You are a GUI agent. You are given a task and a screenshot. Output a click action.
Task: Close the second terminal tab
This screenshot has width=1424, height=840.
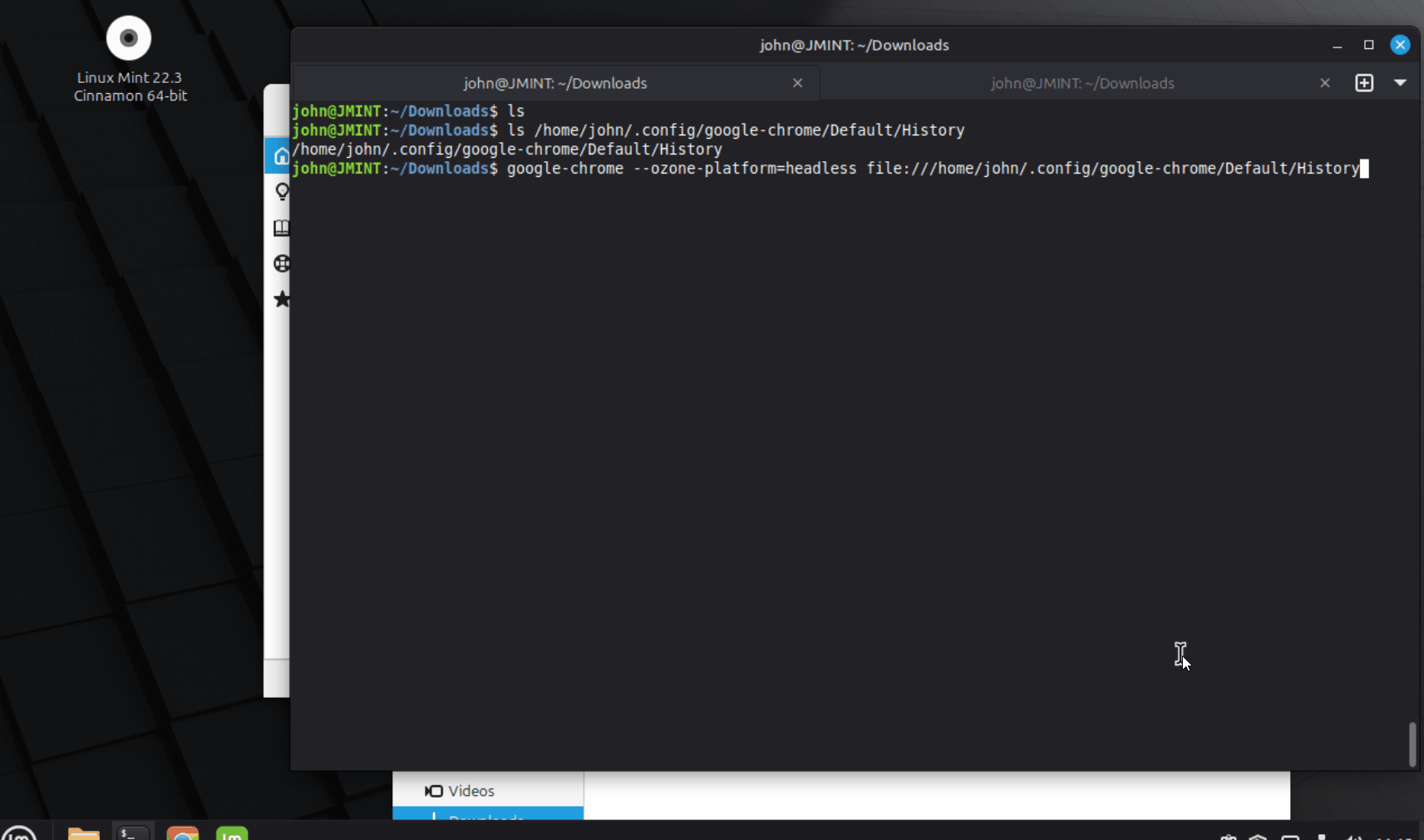(x=1325, y=83)
